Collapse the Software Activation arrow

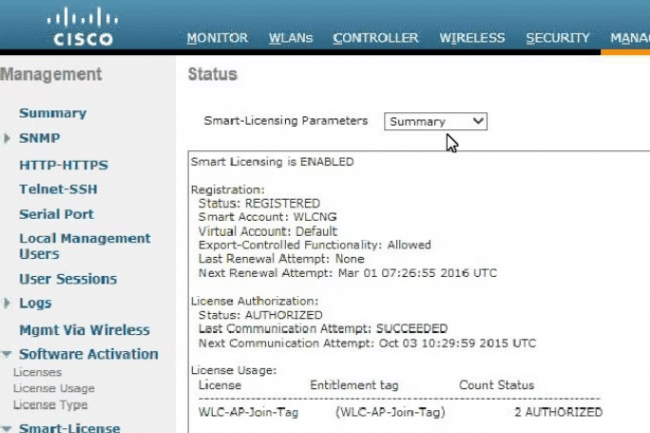click(x=7, y=354)
